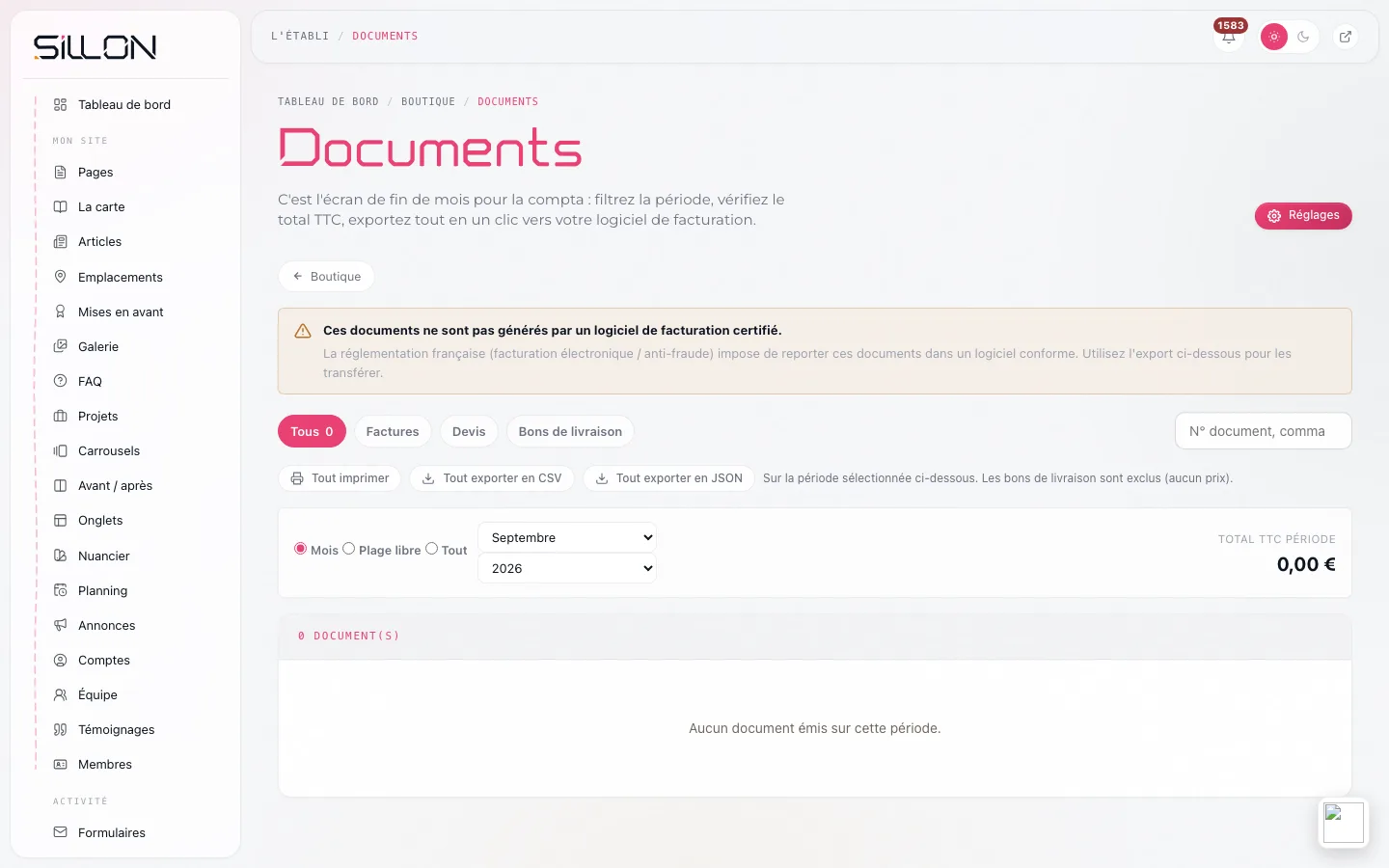
Task: Switch to the Bons de livraison tab
Action: coord(570,431)
